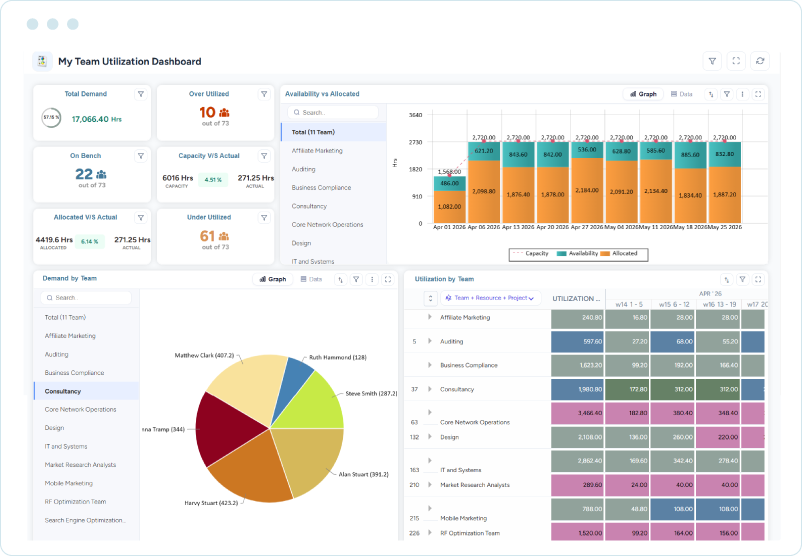This screenshot has width=802, height=556.
Task: Expand the Auditing row in Utilization table
Action: (430, 341)
